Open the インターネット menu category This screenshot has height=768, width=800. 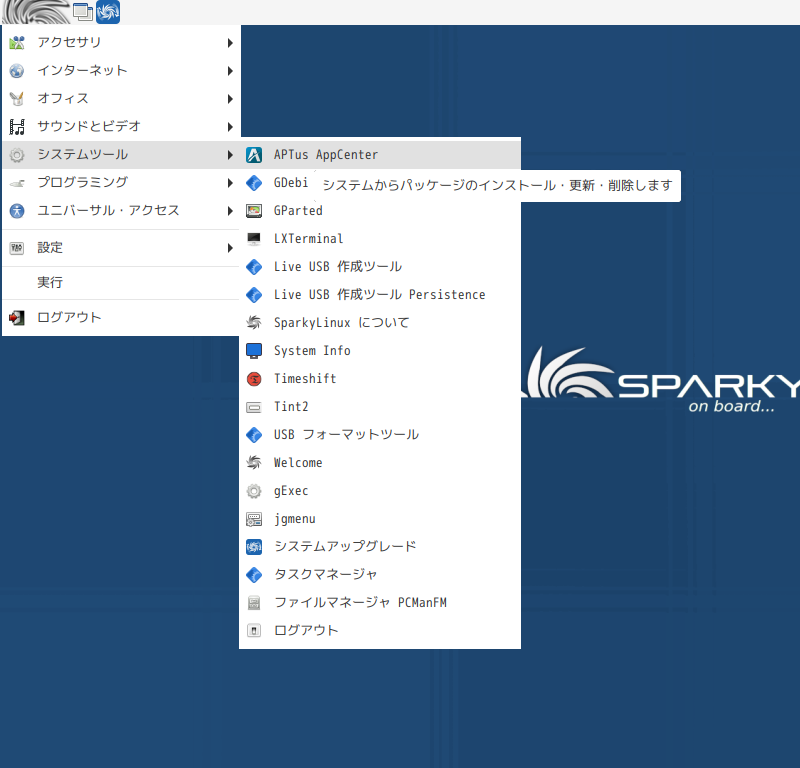[x=121, y=70]
